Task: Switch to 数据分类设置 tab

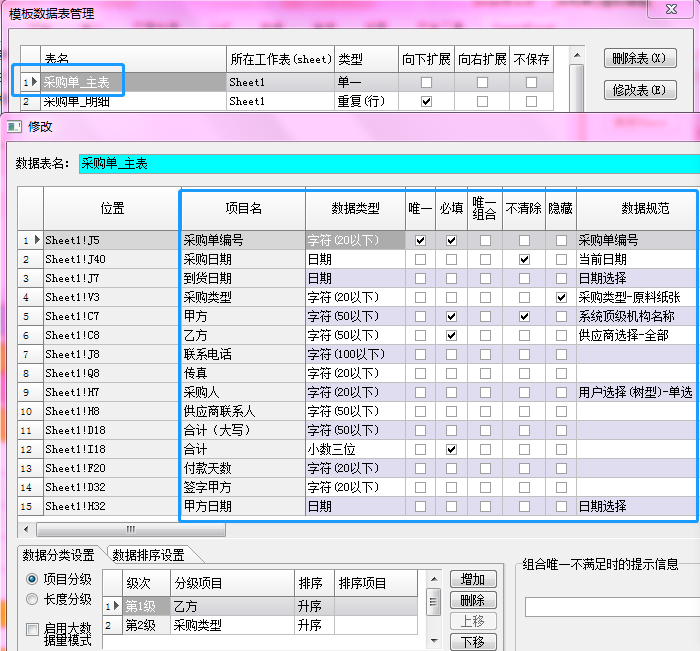Action: tap(58, 555)
